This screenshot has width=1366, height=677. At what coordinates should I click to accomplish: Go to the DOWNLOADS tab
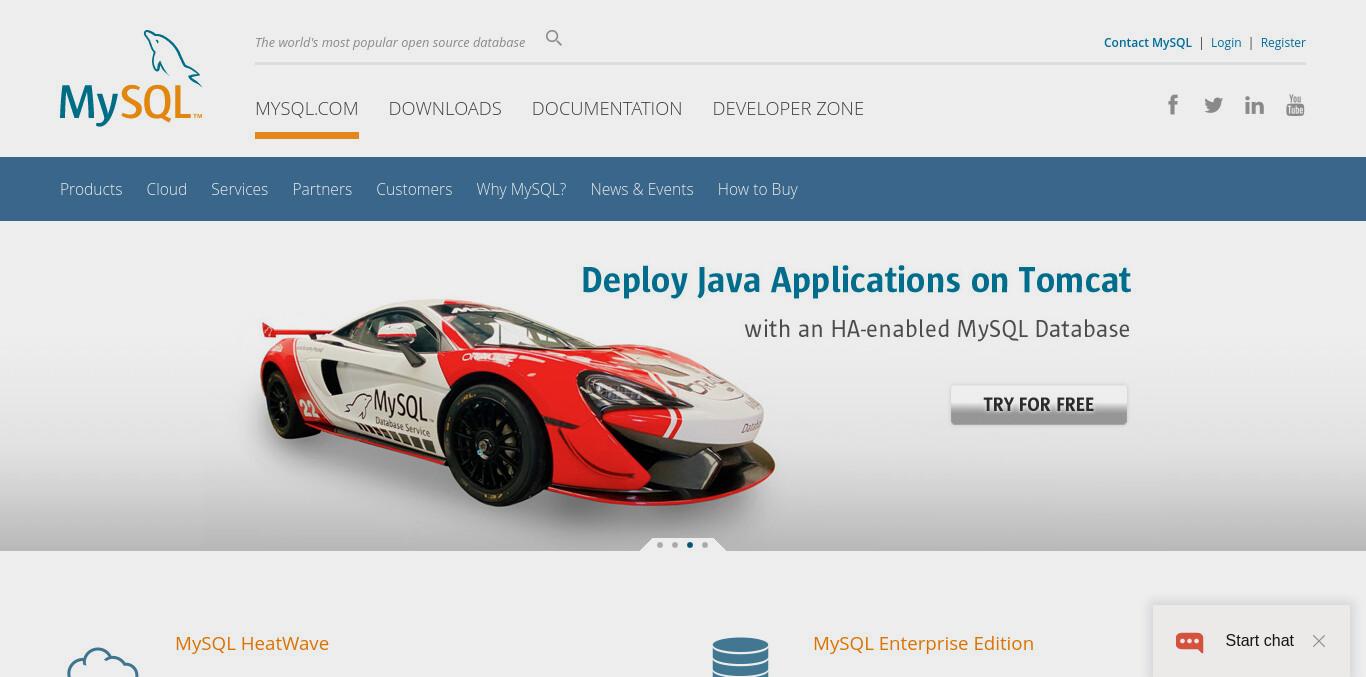(x=445, y=108)
